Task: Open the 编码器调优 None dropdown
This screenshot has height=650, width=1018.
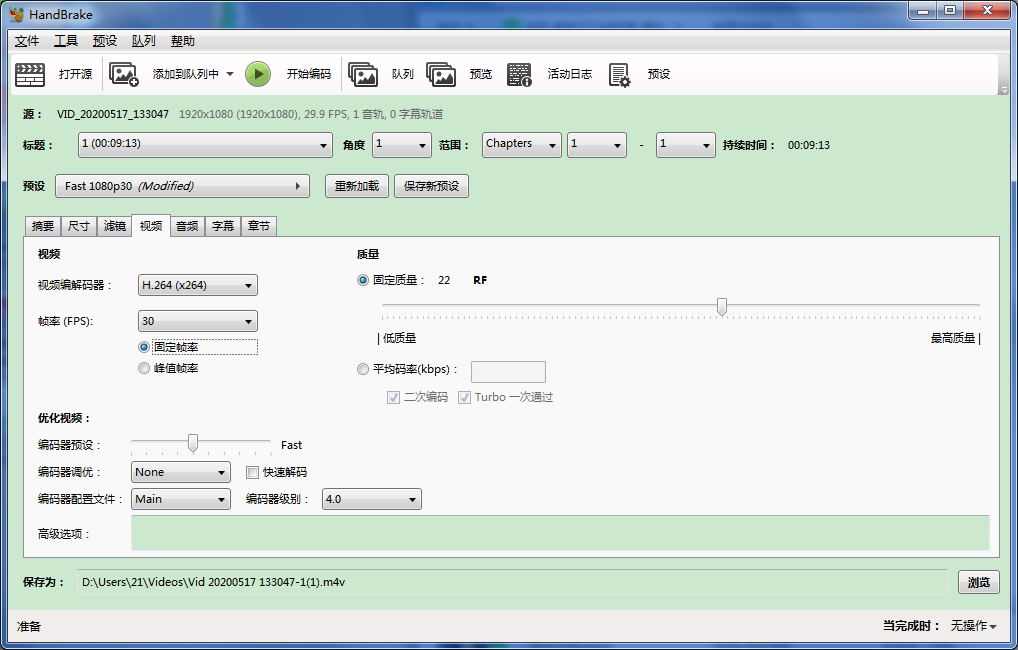Action: (x=181, y=472)
